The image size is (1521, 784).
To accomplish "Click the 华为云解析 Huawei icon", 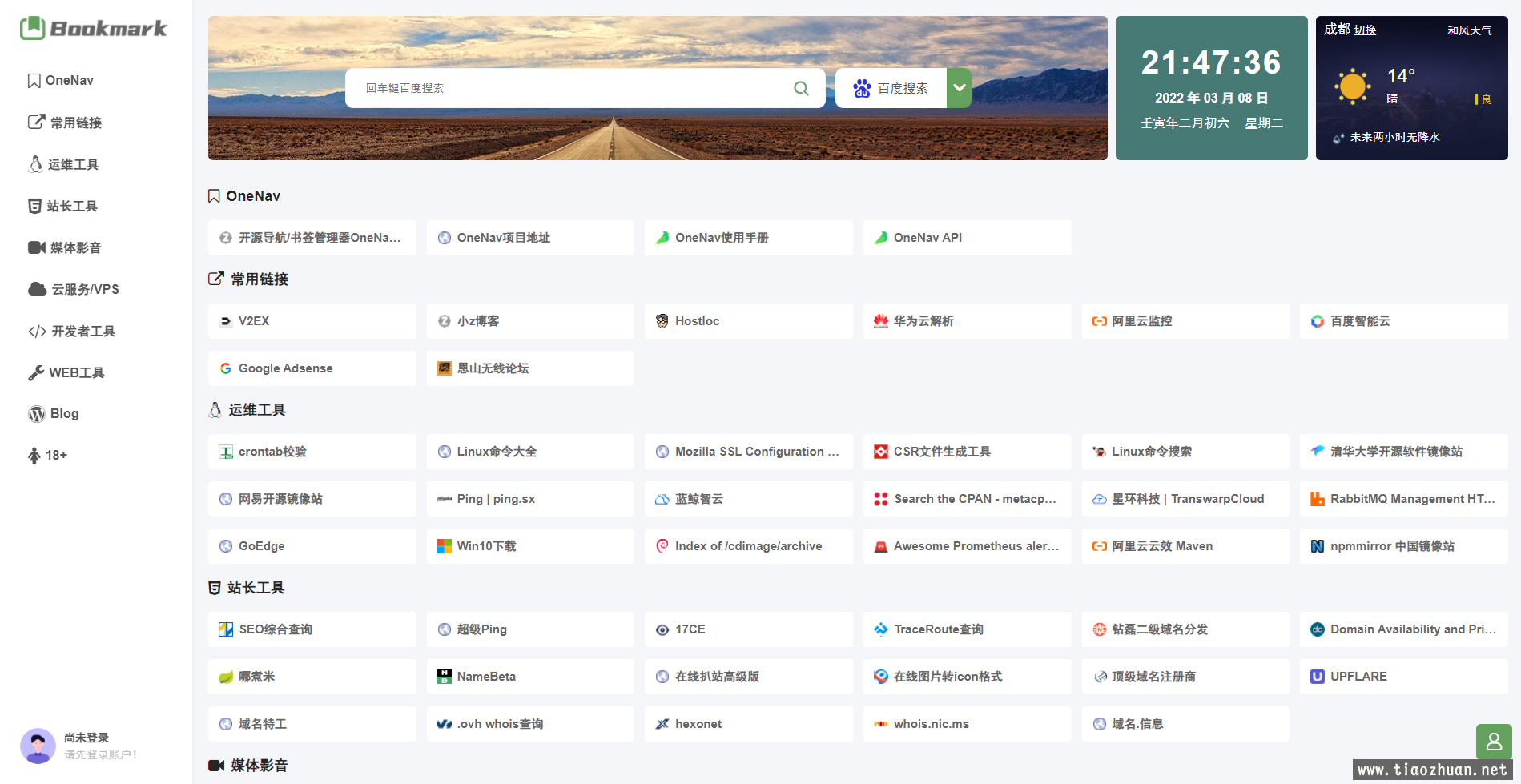I will pos(881,321).
